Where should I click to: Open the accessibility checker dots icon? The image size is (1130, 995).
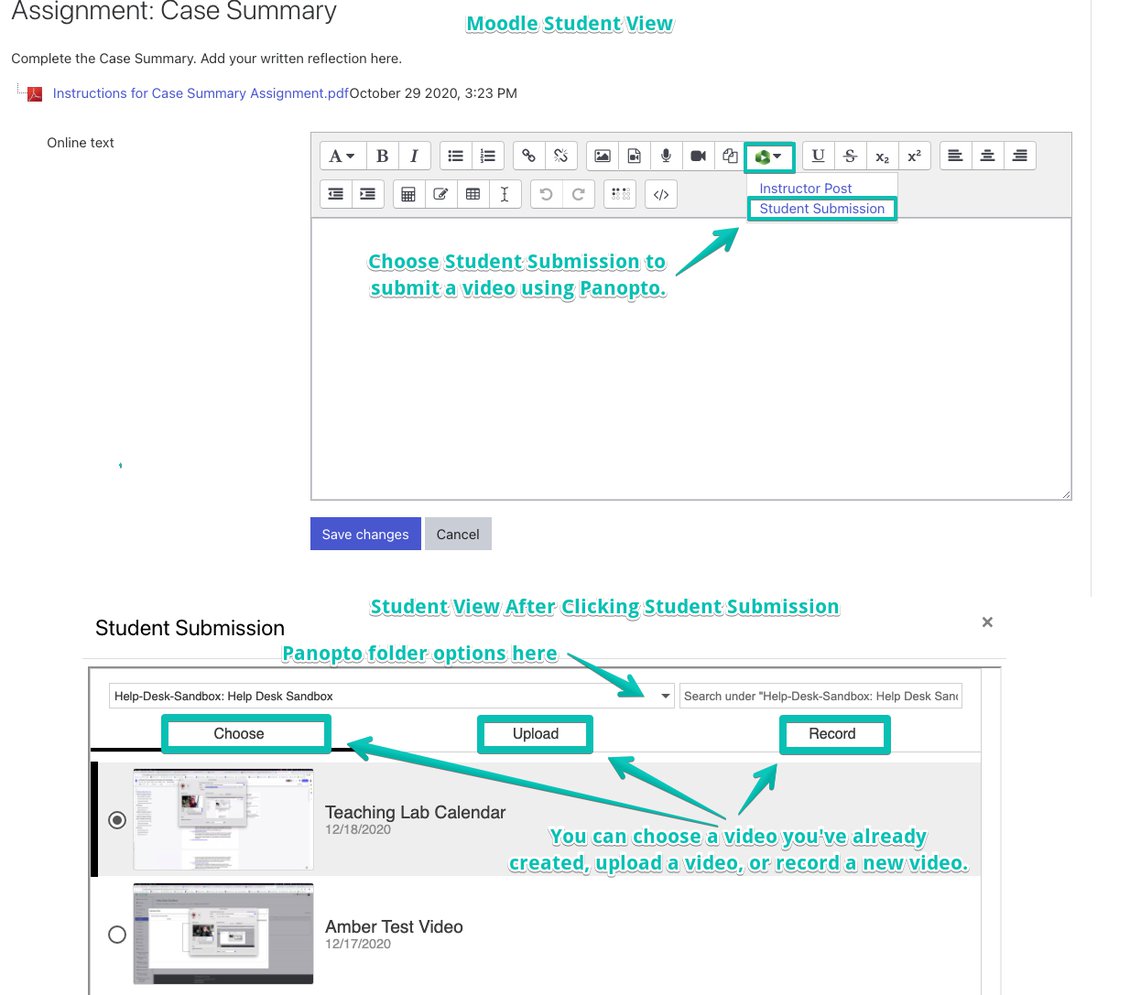620,194
